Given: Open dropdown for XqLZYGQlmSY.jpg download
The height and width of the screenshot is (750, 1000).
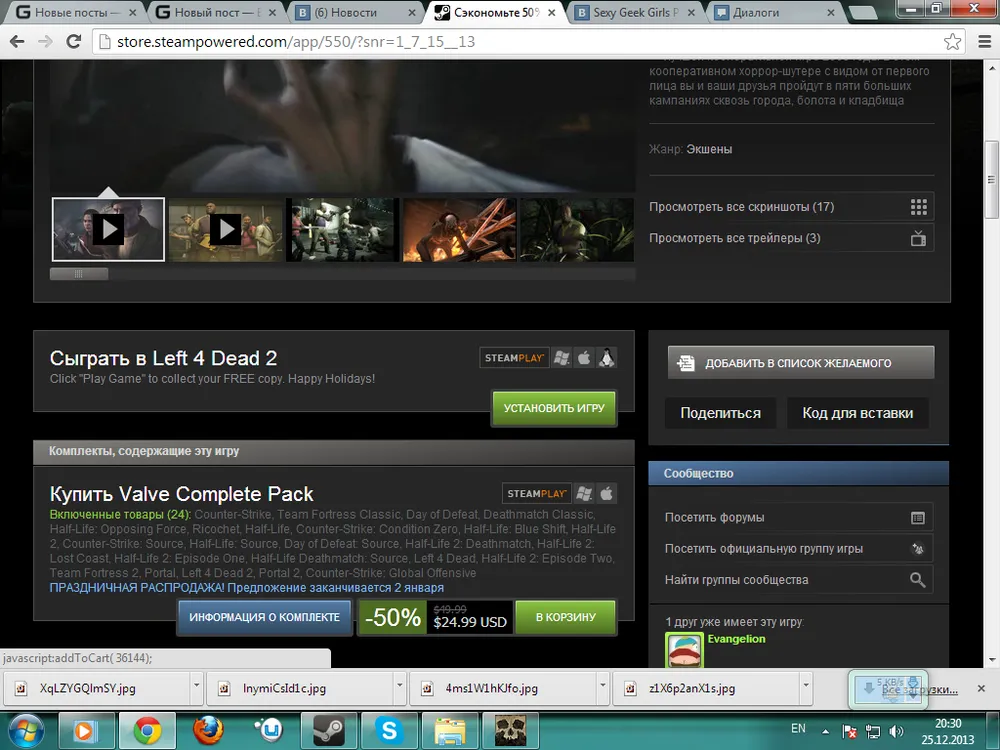Looking at the screenshot, I should pyautogui.click(x=196, y=686).
